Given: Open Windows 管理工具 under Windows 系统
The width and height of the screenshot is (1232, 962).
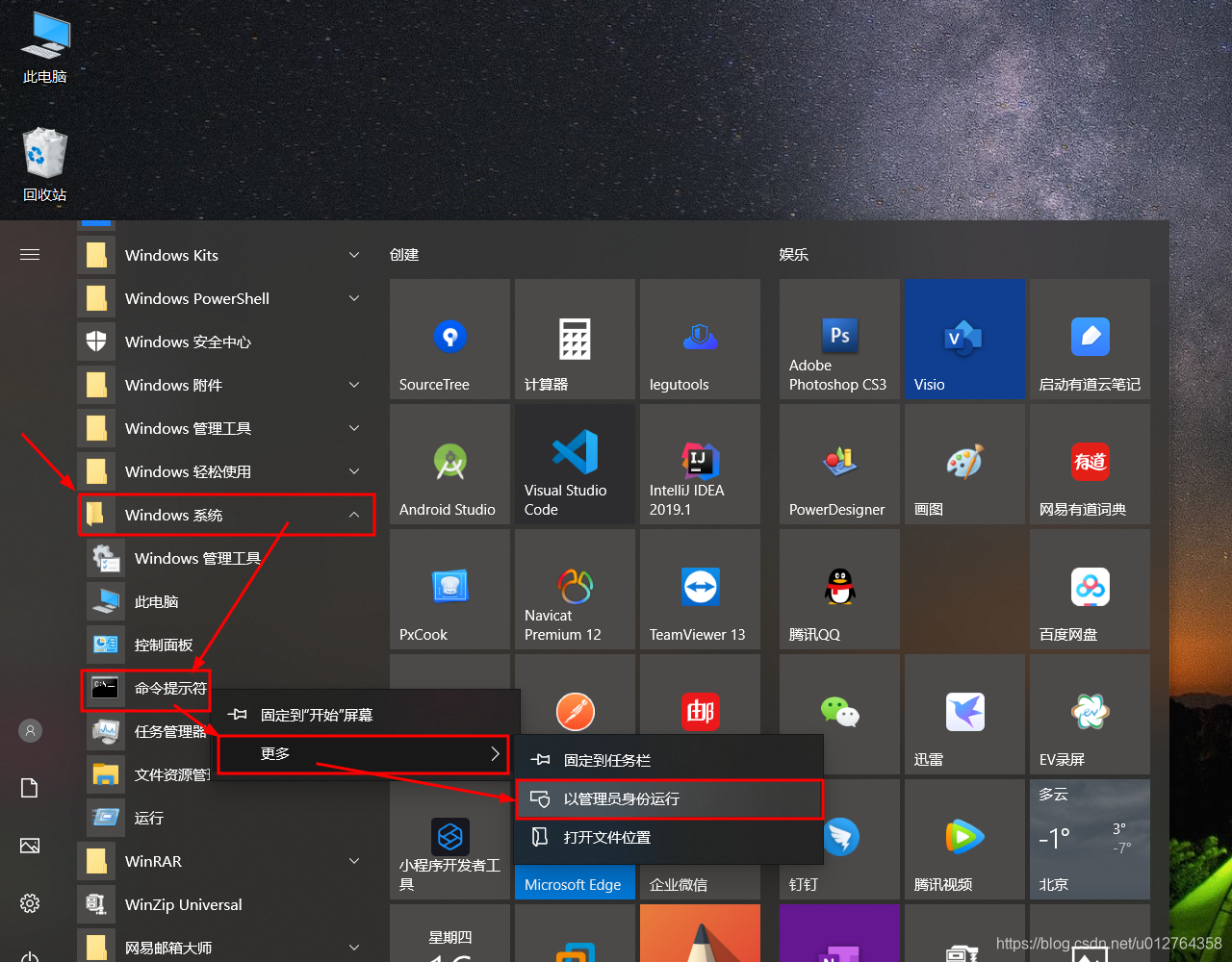Looking at the screenshot, I should (226, 558).
